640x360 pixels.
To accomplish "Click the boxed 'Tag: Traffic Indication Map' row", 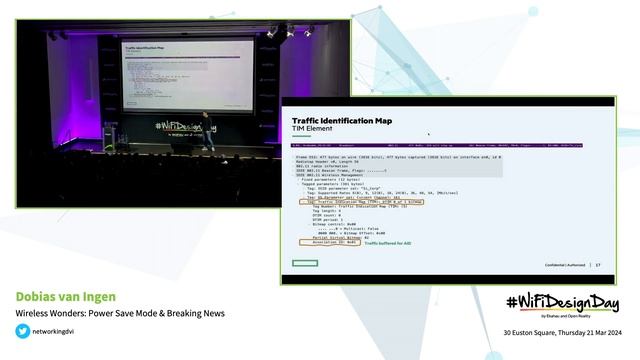I will (x=362, y=202).
